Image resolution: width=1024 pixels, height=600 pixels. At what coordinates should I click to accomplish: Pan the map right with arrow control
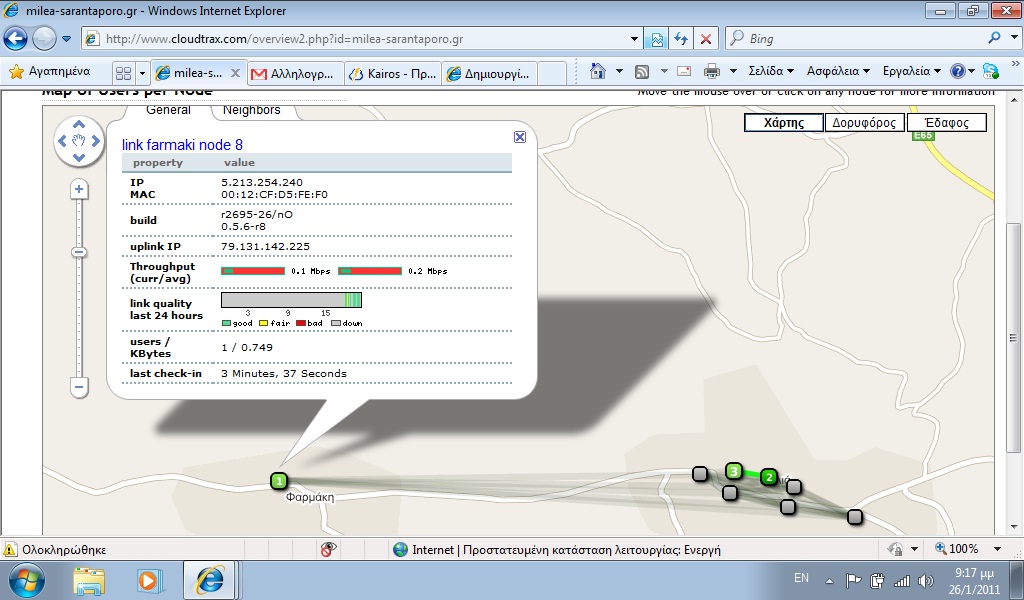pos(95,141)
